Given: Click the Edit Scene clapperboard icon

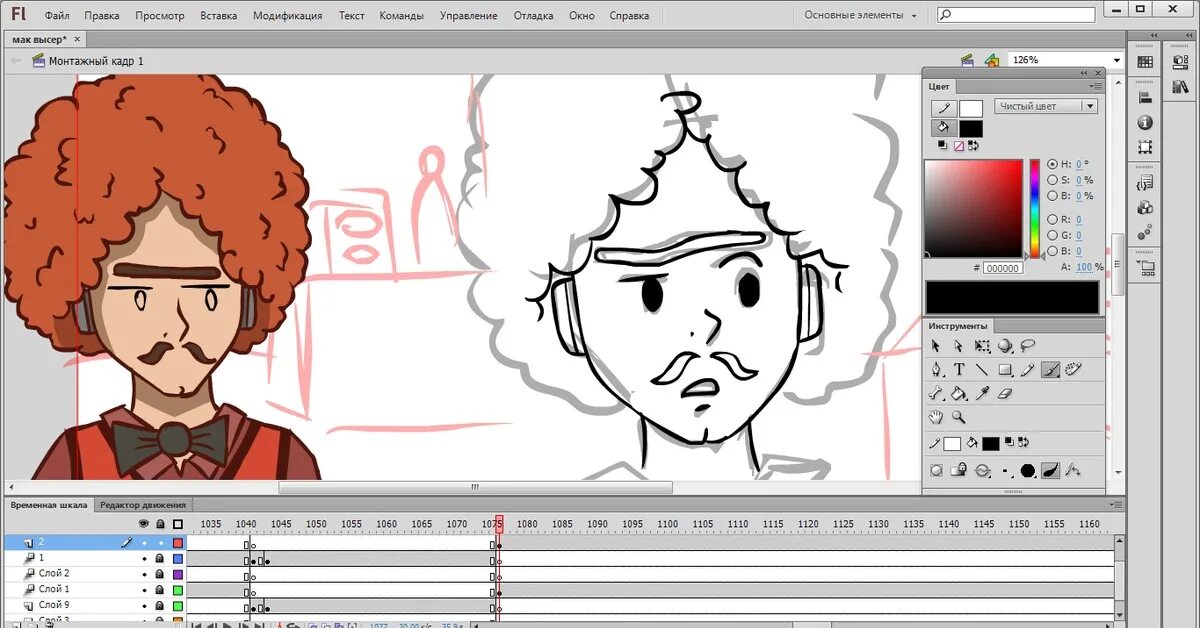Looking at the screenshot, I should coord(967,61).
